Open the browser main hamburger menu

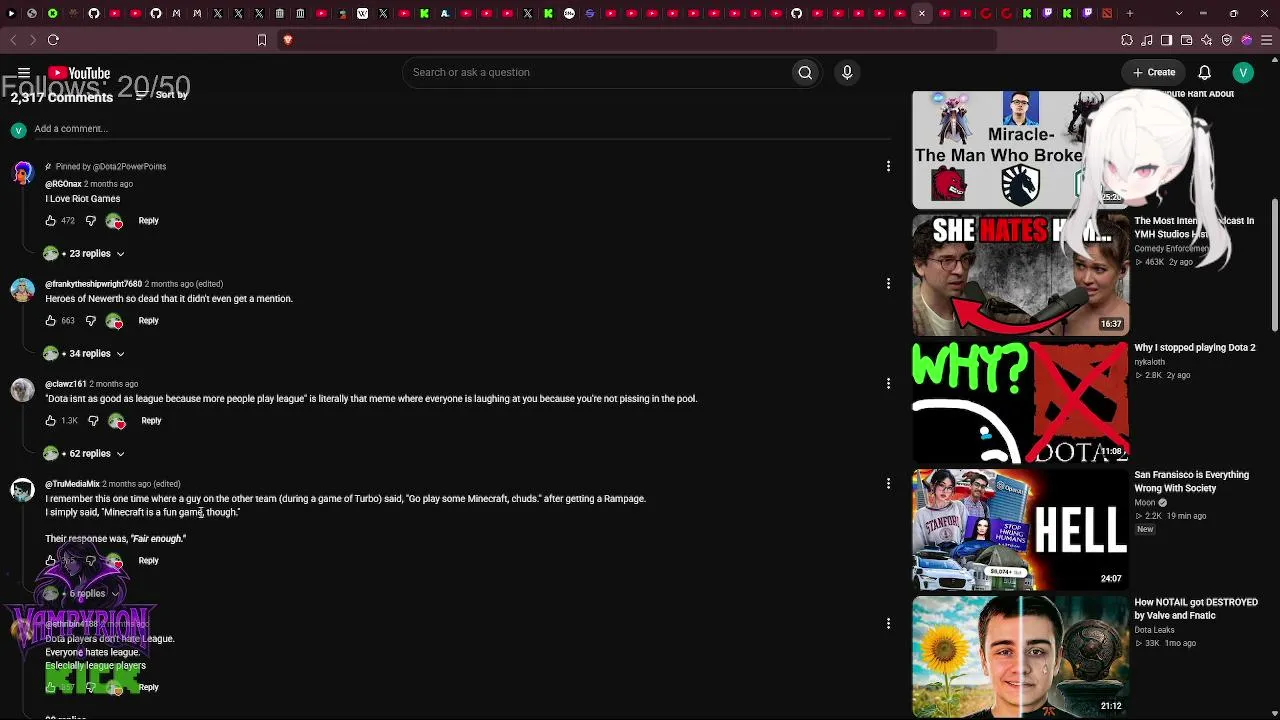[x=1267, y=40]
